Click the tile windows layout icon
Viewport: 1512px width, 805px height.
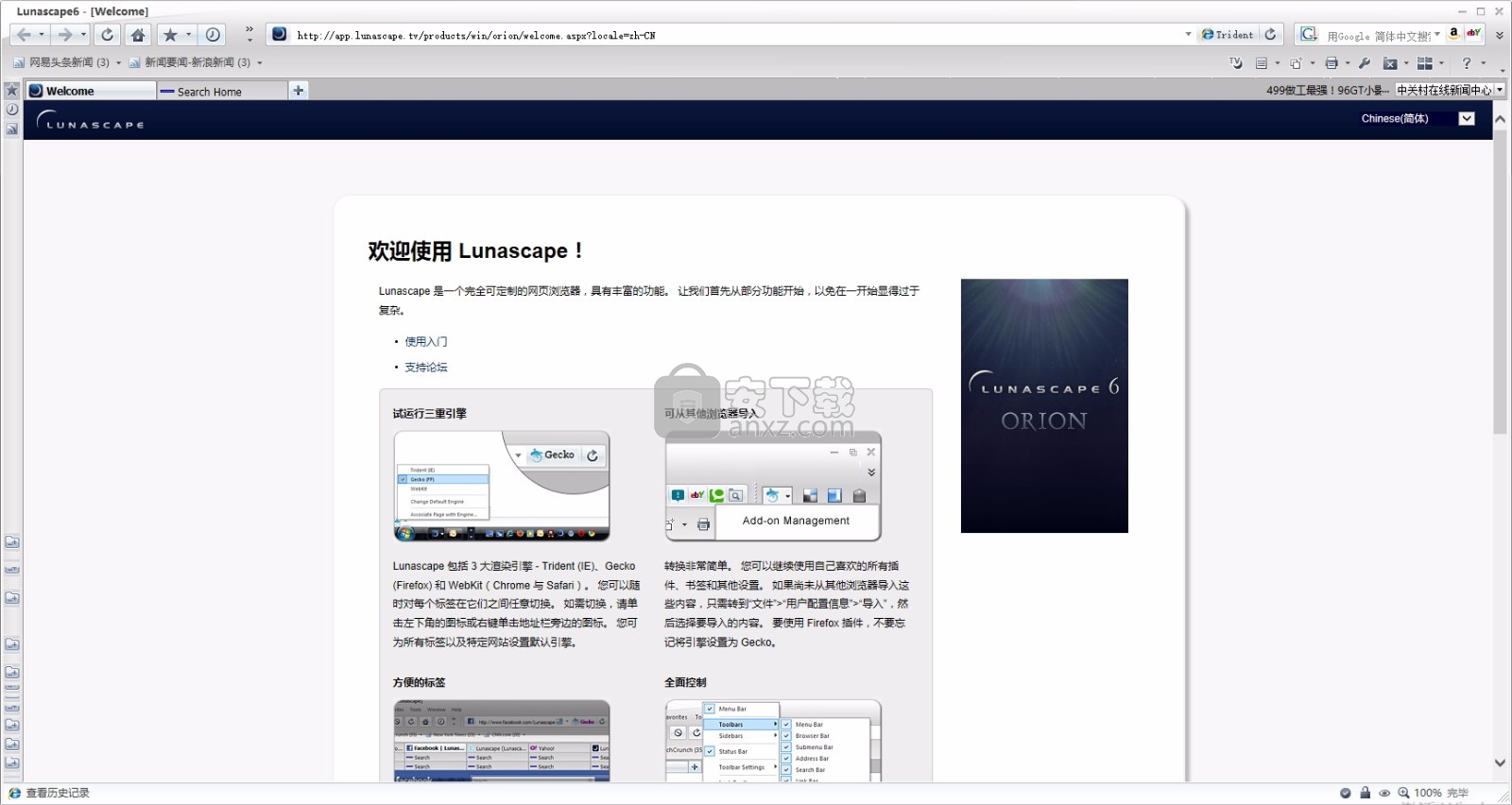1425,63
